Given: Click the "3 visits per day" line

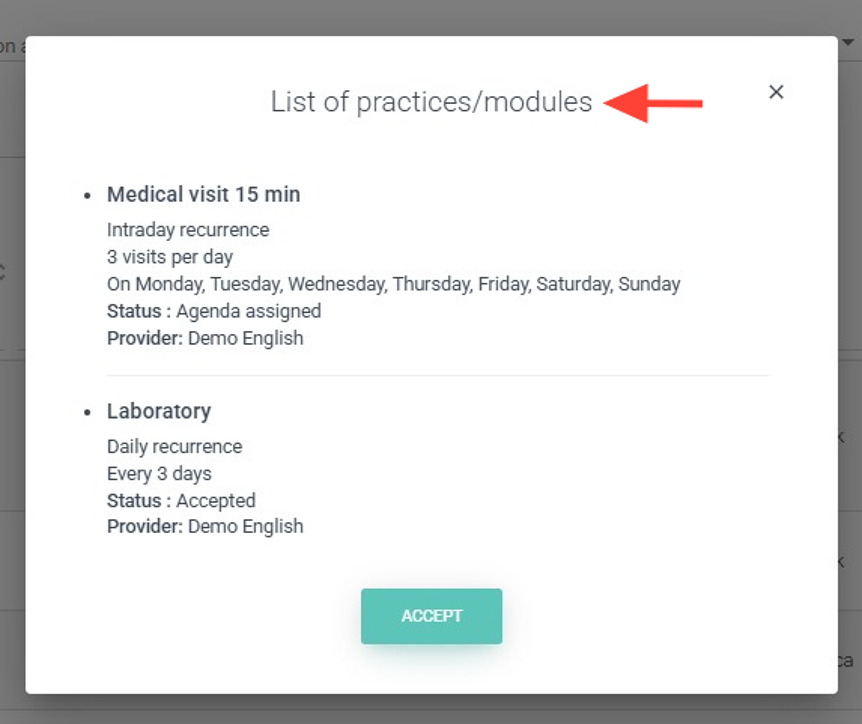Looking at the screenshot, I should pyautogui.click(x=170, y=257).
